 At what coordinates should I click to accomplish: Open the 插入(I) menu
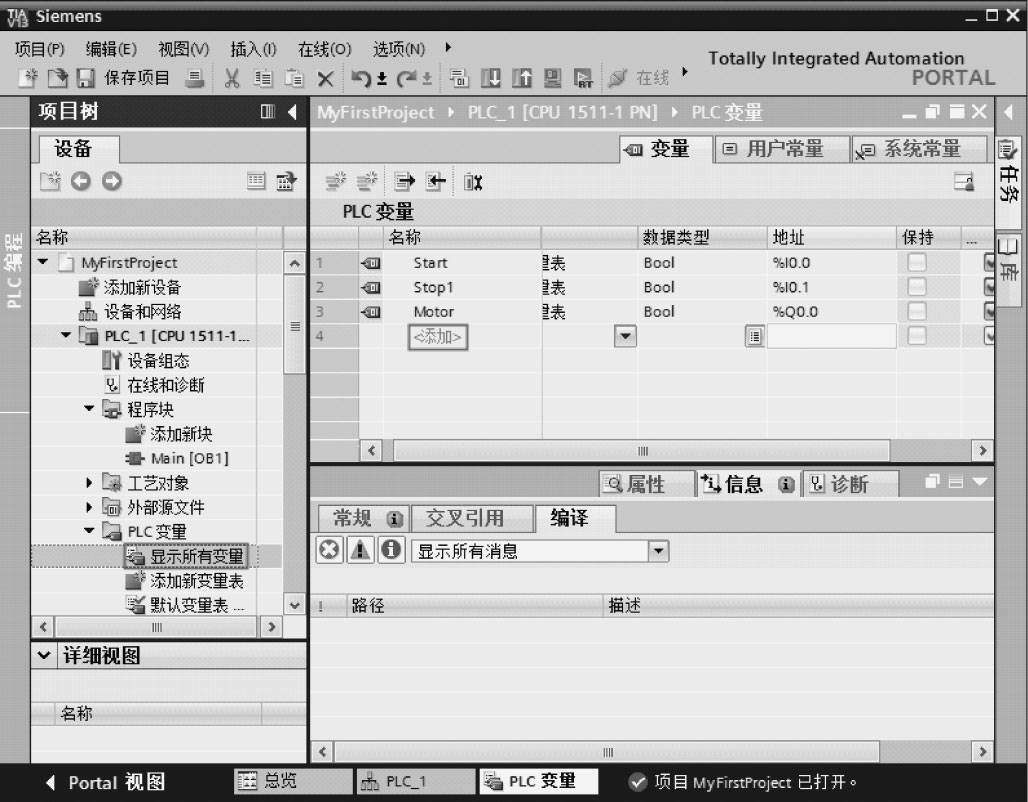(253, 49)
